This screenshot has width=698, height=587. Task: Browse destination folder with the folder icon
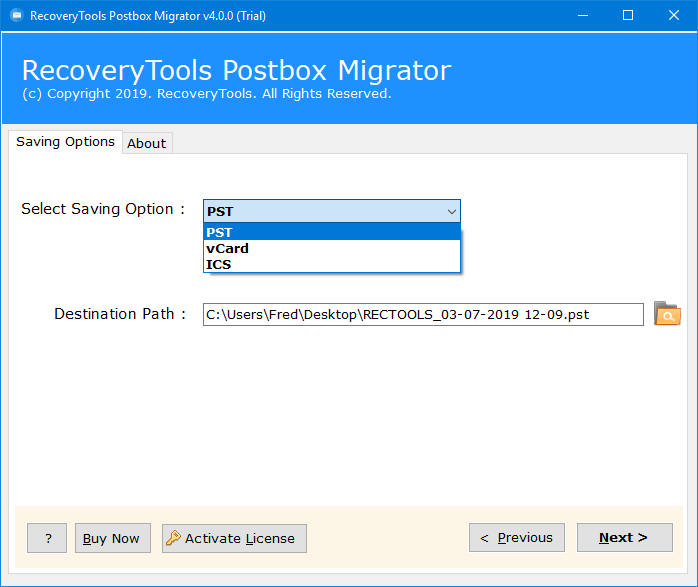point(667,314)
